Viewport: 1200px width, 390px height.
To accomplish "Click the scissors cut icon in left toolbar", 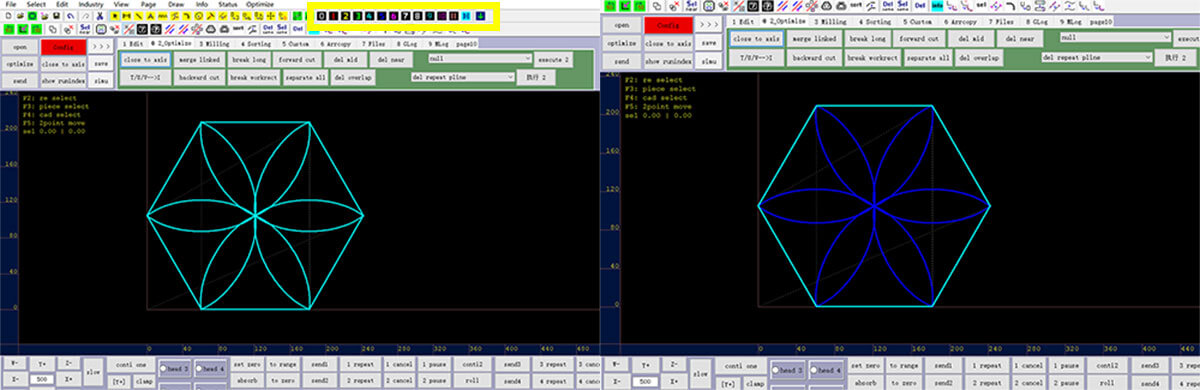I will click(x=100, y=16).
